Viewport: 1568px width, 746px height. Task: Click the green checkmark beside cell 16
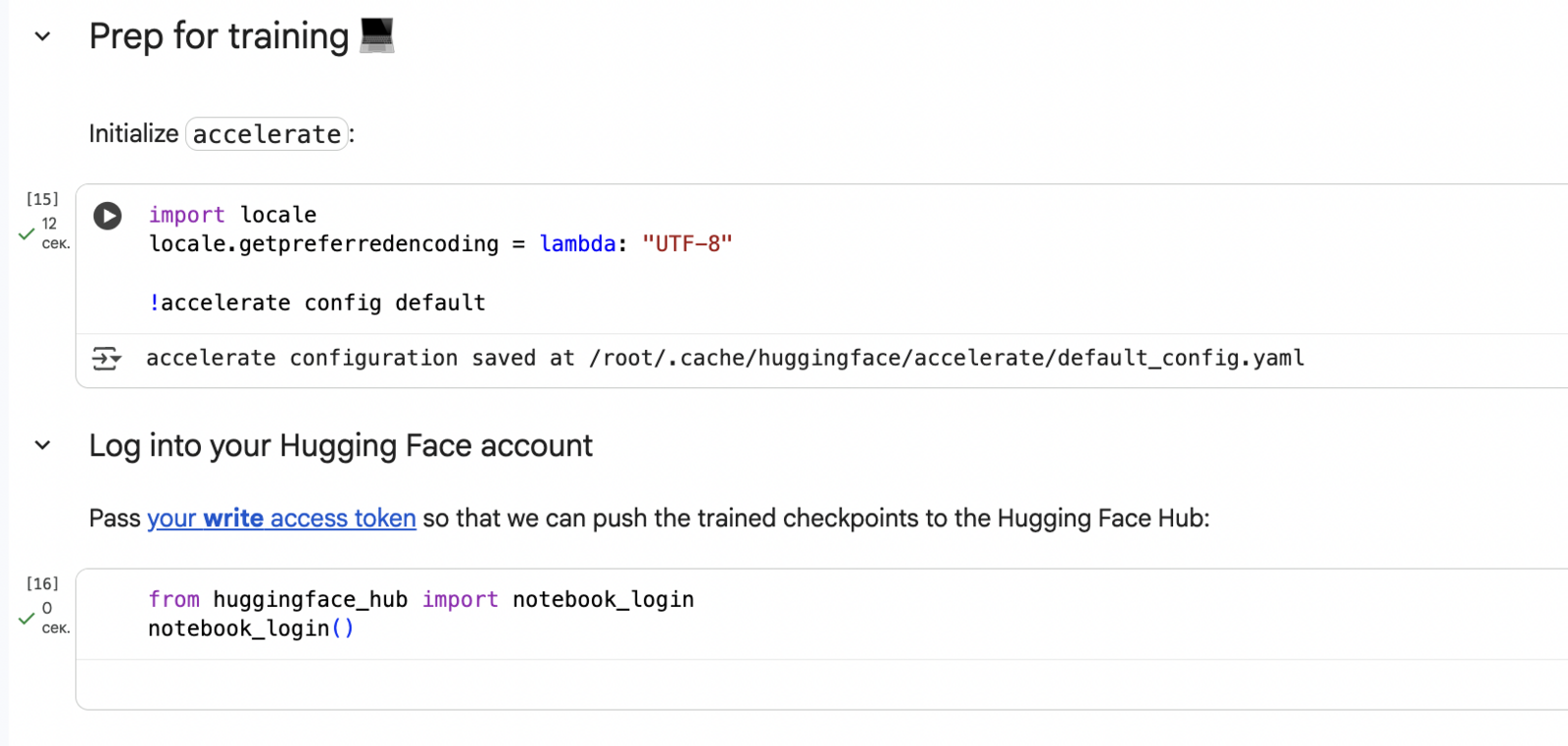point(26,619)
